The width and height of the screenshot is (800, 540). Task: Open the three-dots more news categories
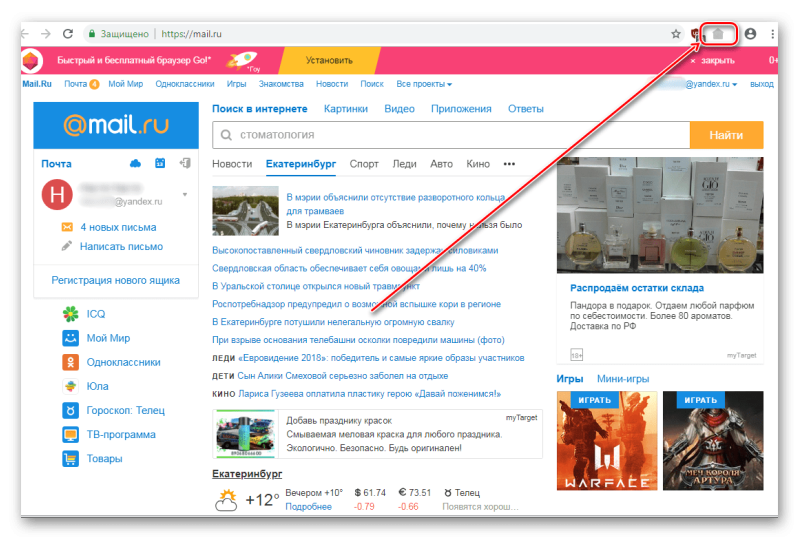tap(509, 164)
